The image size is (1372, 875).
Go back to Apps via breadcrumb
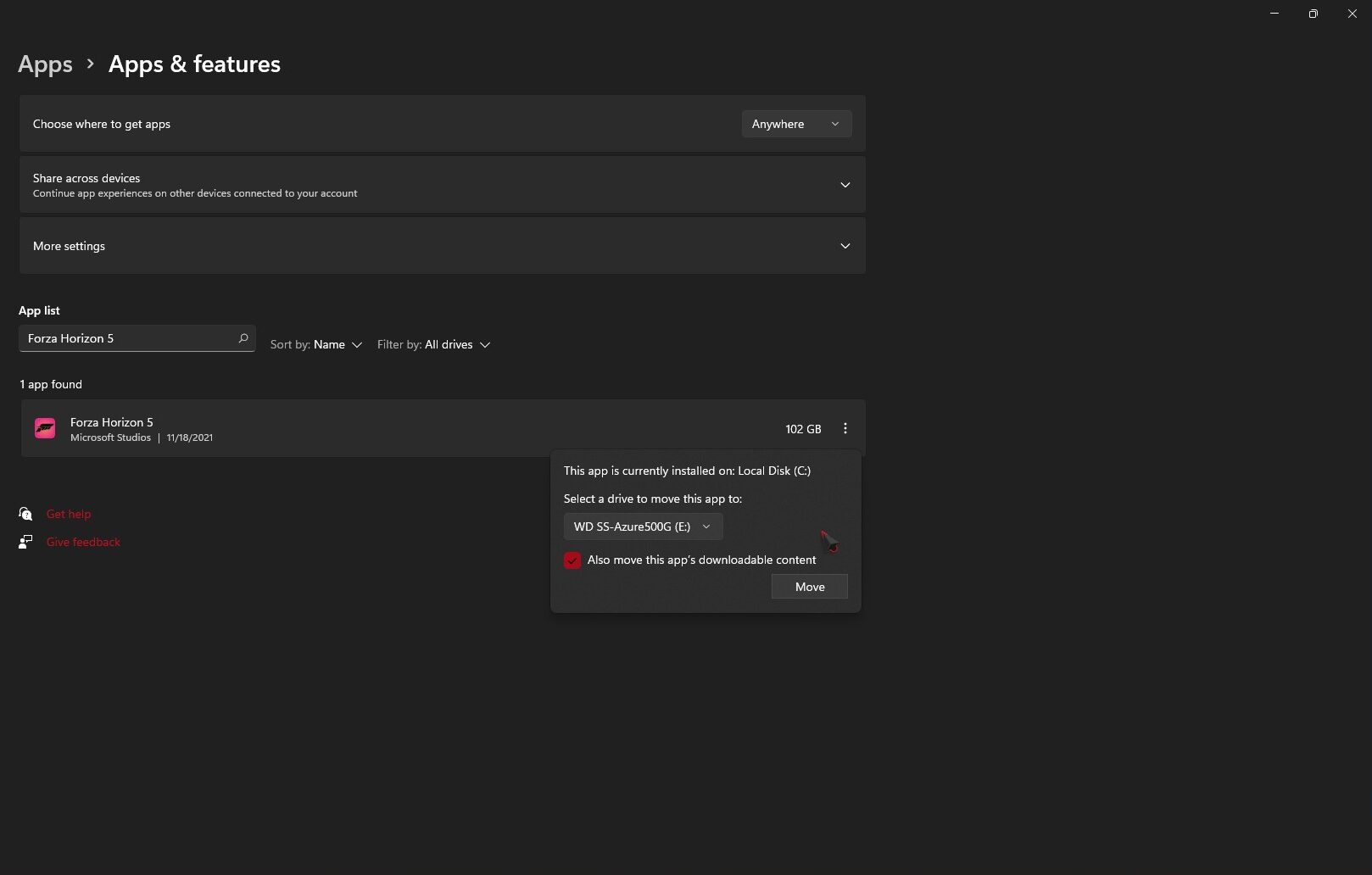point(46,64)
